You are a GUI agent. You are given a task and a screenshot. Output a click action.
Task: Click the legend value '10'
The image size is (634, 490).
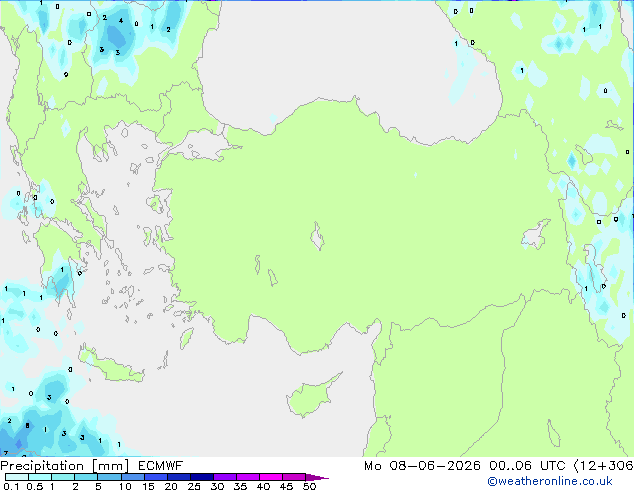coord(125,486)
